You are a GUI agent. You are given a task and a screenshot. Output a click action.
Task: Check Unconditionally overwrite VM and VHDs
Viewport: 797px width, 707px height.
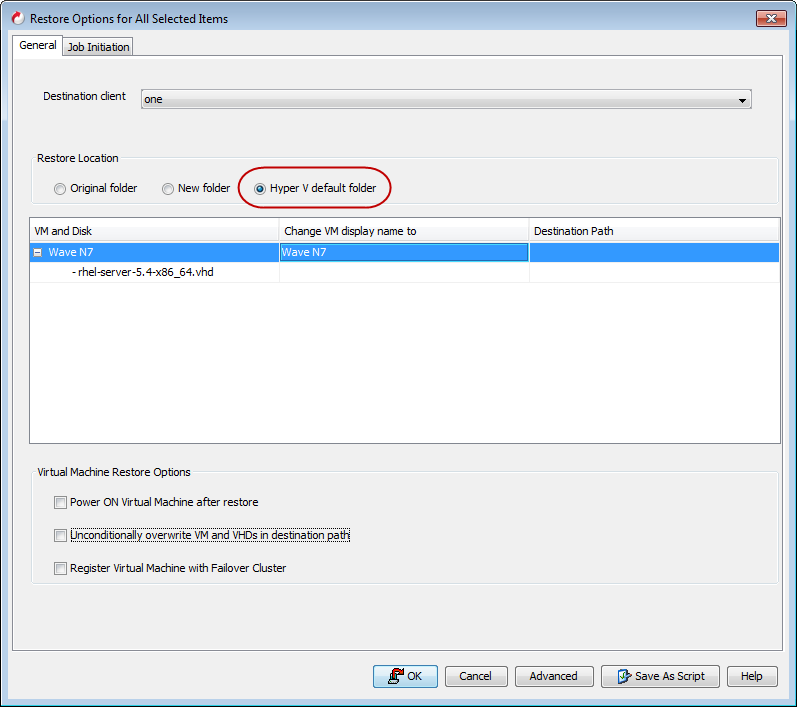pos(61,535)
